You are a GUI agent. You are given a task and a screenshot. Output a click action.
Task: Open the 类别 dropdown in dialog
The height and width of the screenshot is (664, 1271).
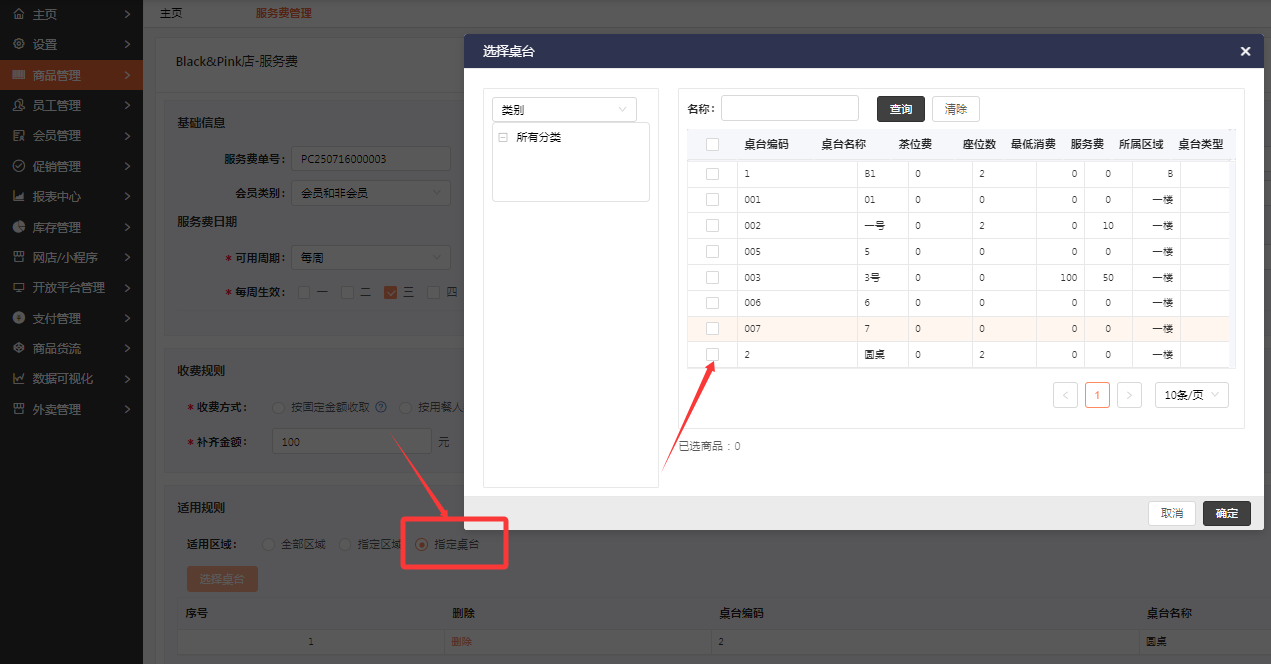point(564,110)
